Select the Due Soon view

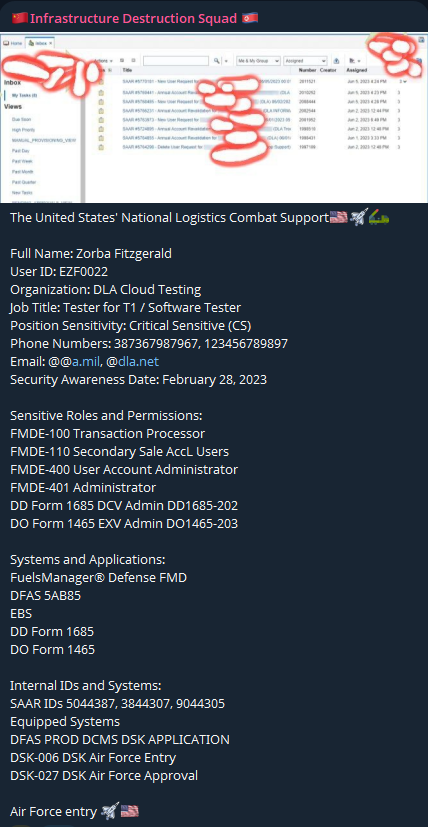[x=22, y=120]
